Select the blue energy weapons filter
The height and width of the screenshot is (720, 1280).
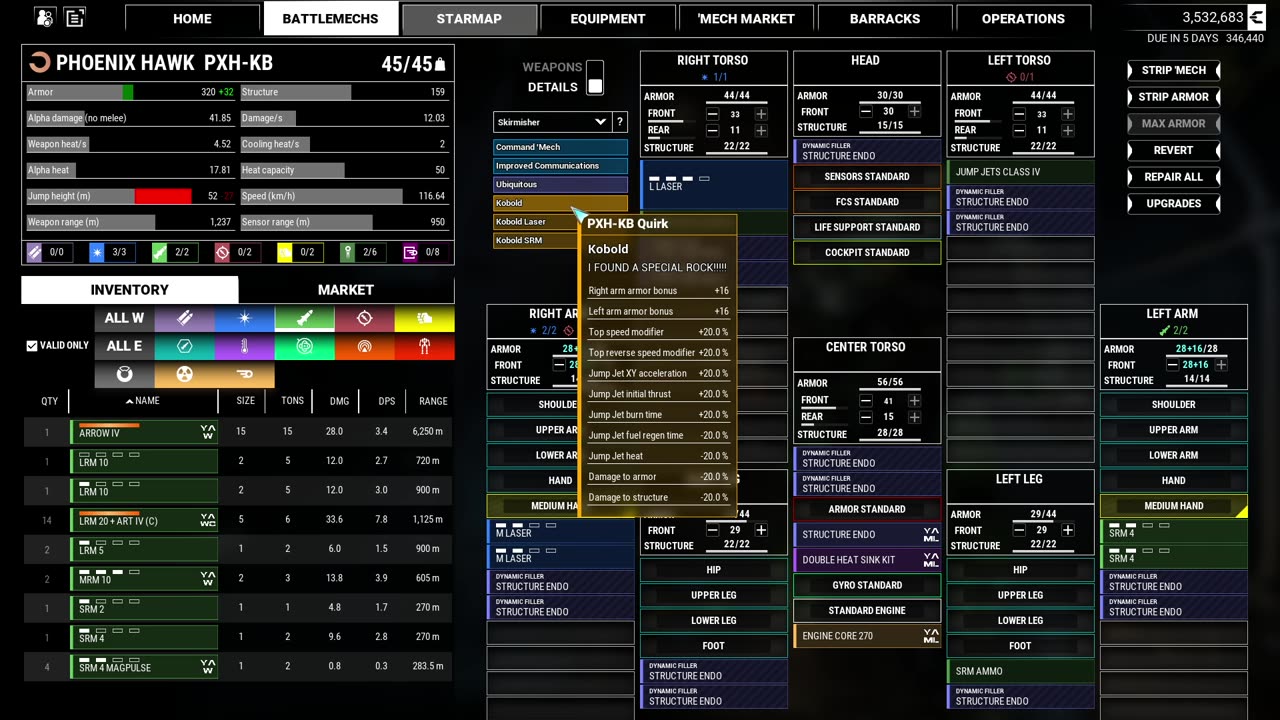[x=244, y=318]
